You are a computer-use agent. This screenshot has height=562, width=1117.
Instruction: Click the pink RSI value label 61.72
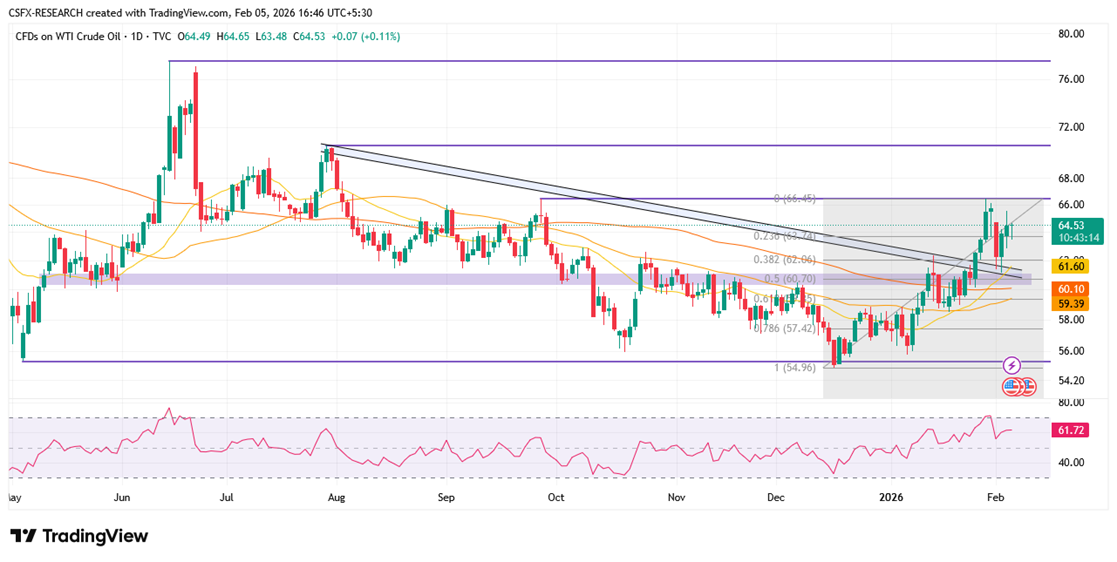[1072, 430]
